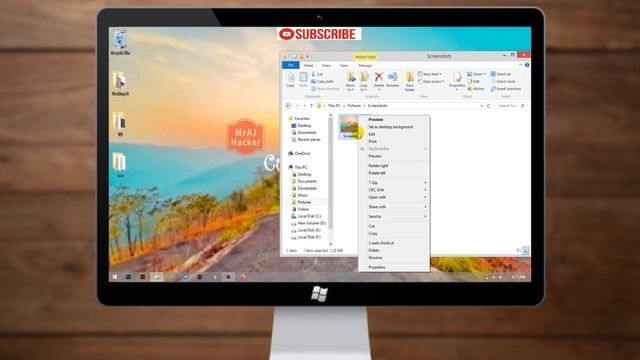Click History in the ribbon Open group

coord(476,89)
